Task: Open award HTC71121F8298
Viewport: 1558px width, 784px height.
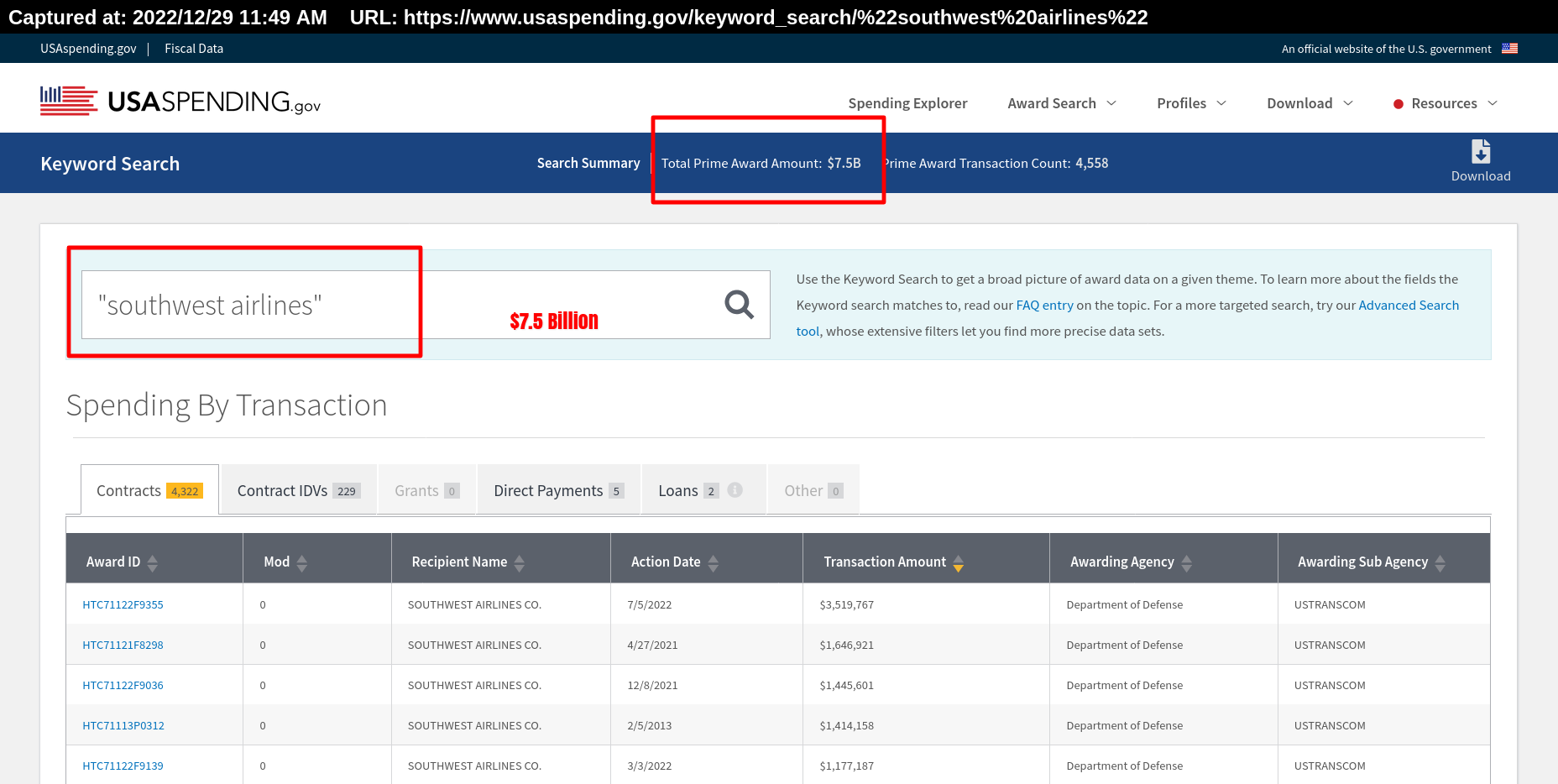Action: [x=123, y=645]
